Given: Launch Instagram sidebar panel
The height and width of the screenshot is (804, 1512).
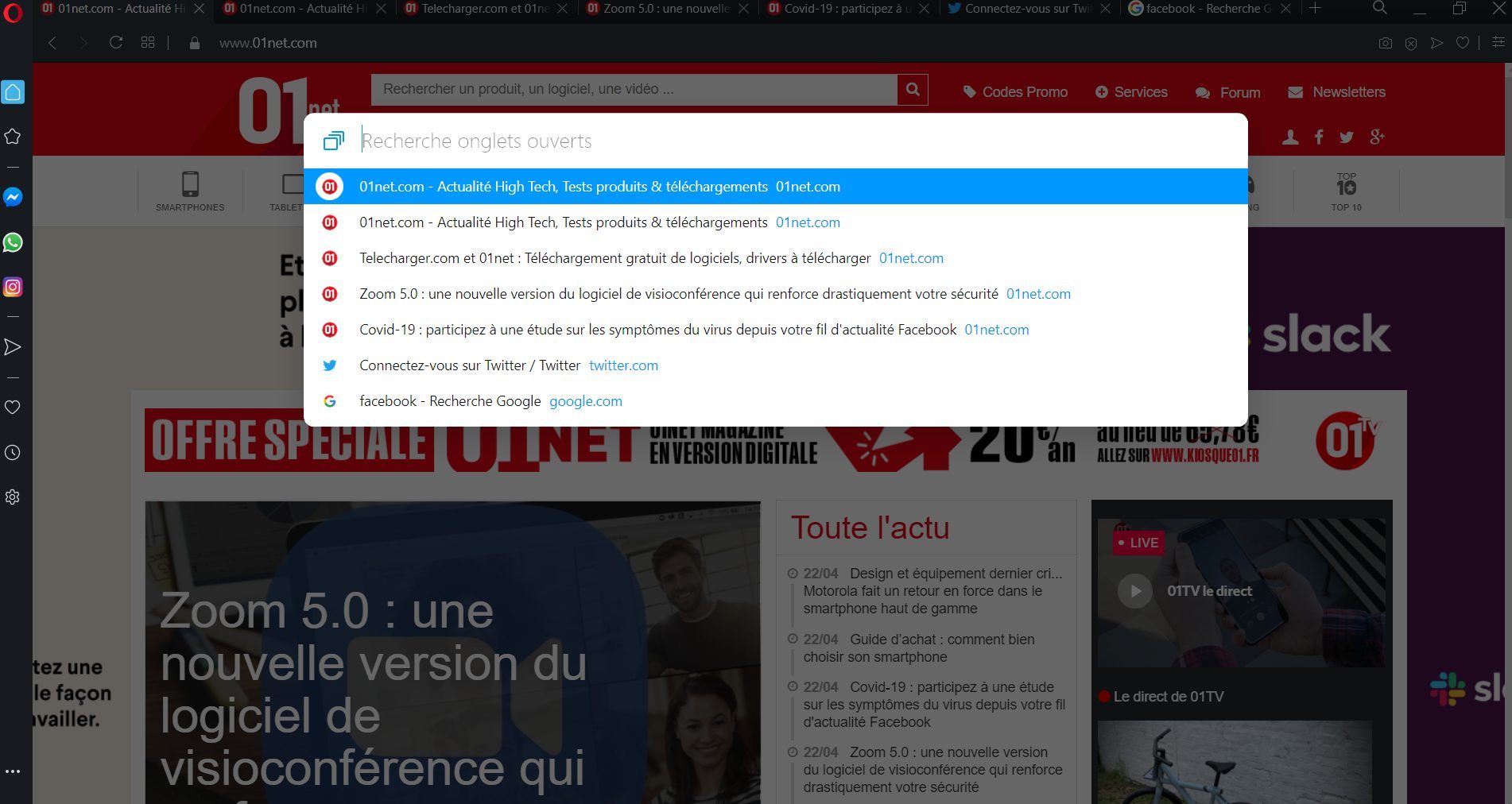Looking at the screenshot, I should click(13, 287).
